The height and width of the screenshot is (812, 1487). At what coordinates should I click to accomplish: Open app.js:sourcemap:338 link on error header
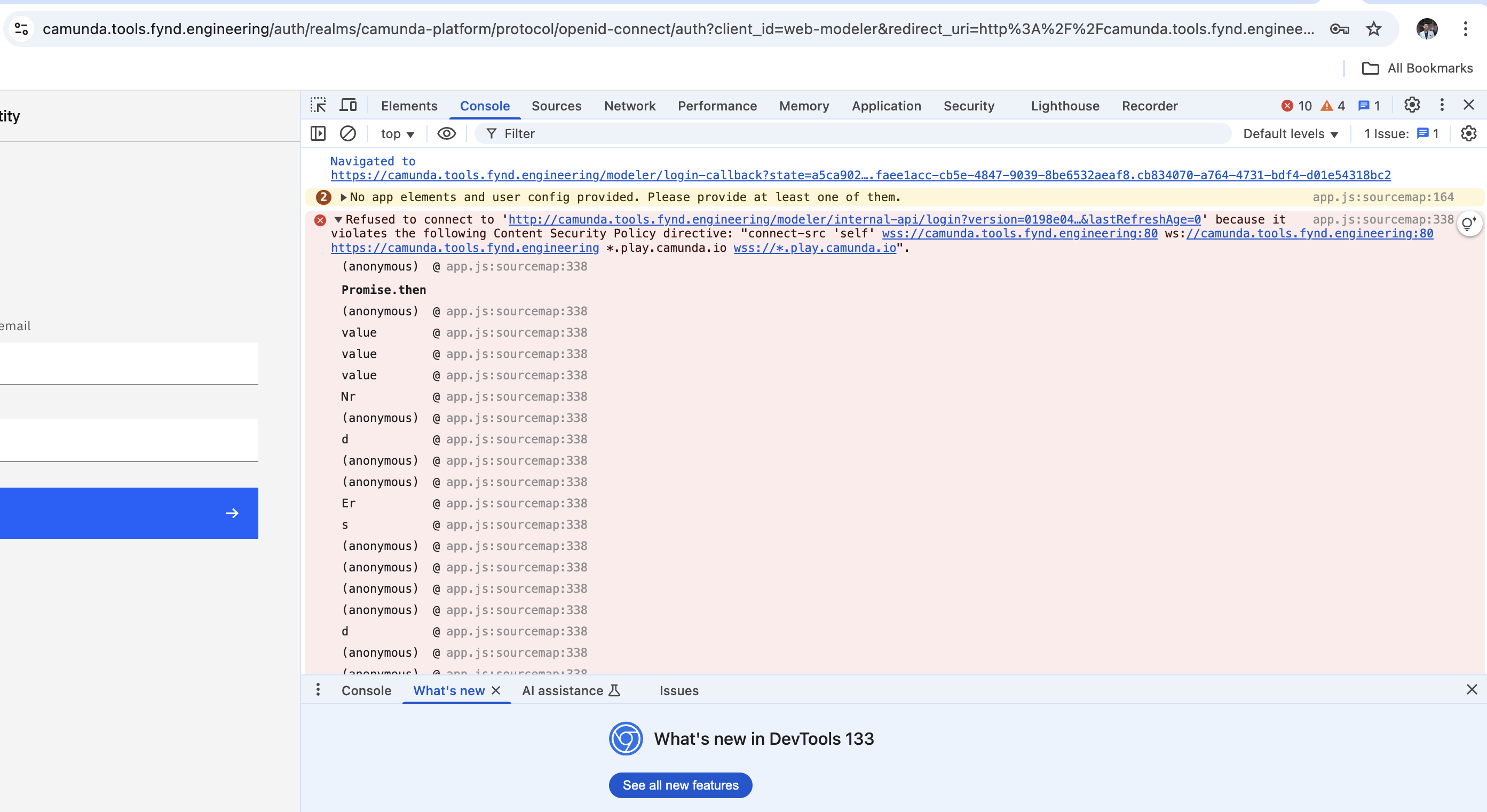1382,219
